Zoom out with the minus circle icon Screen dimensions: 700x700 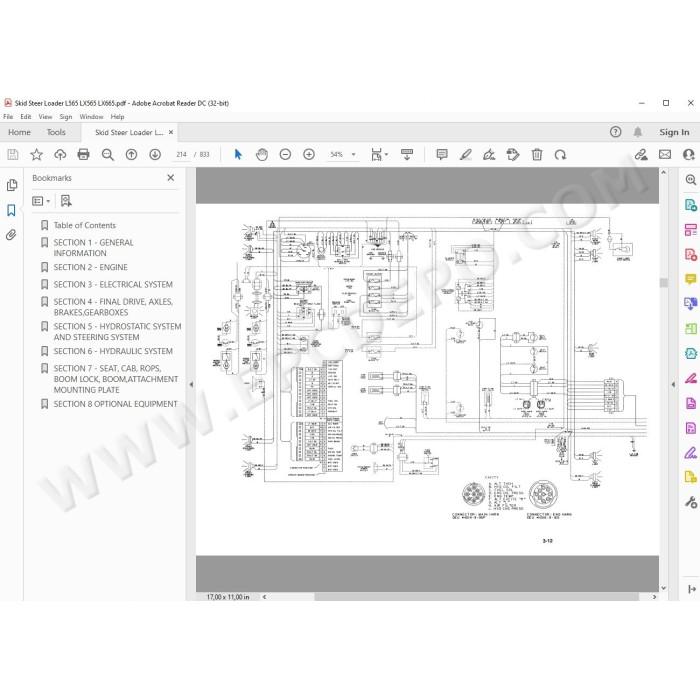click(x=285, y=154)
